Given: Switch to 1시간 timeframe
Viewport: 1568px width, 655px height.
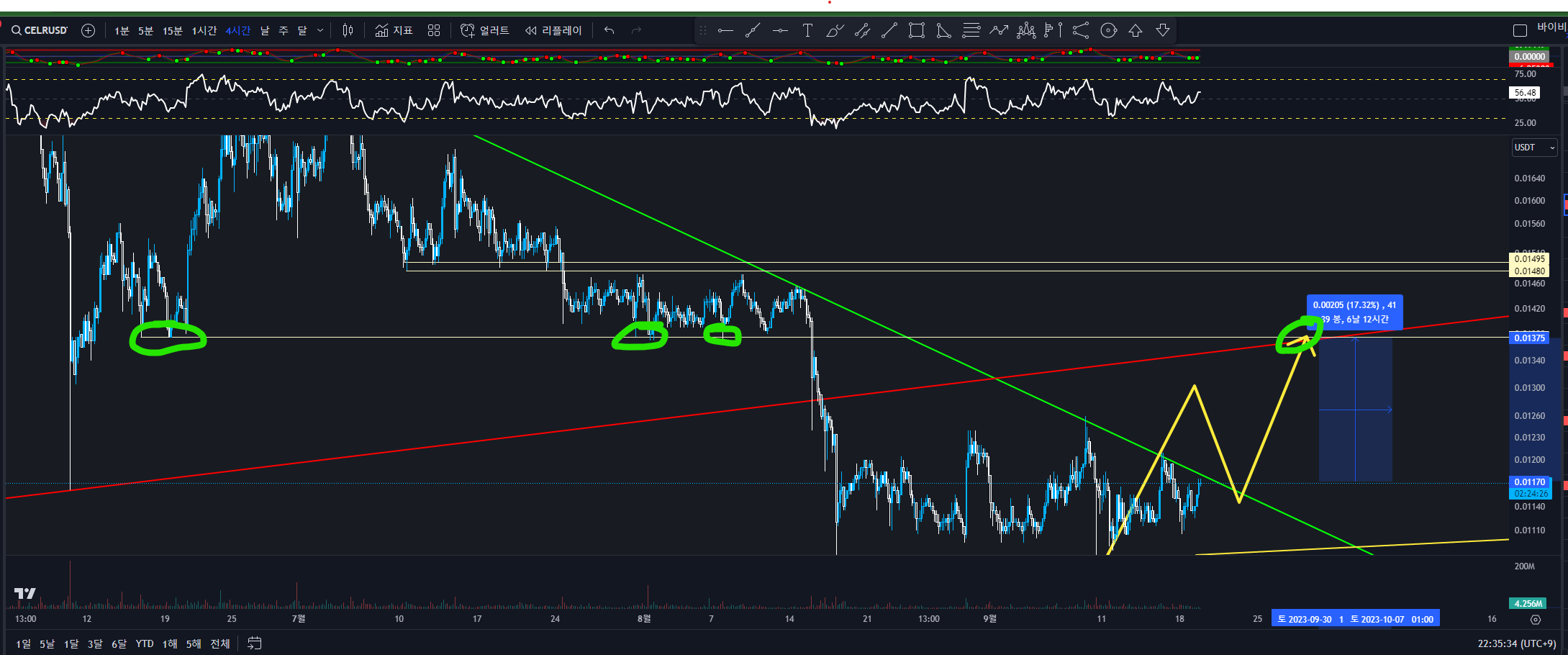Looking at the screenshot, I should [x=204, y=30].
